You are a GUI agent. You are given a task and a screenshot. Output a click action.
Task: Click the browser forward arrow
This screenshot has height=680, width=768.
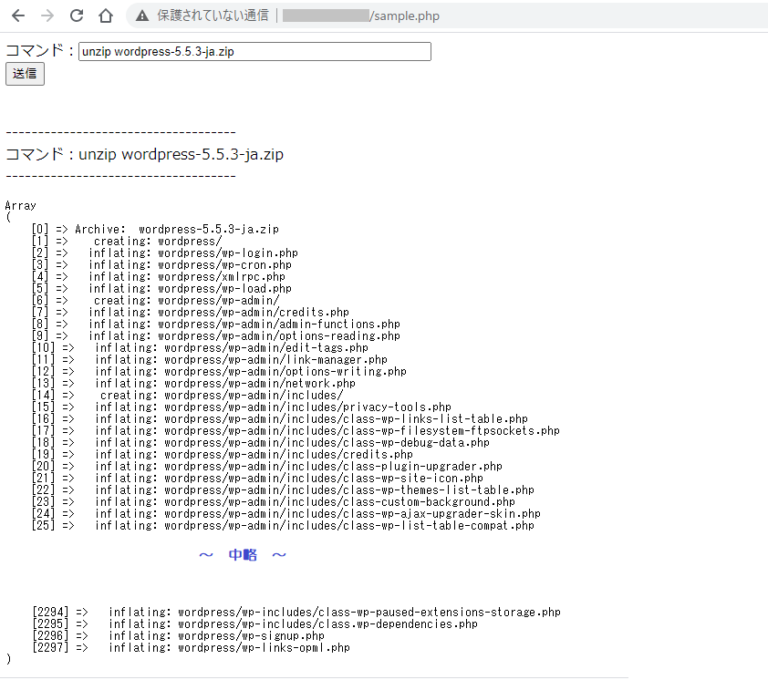tap(47, 16)
